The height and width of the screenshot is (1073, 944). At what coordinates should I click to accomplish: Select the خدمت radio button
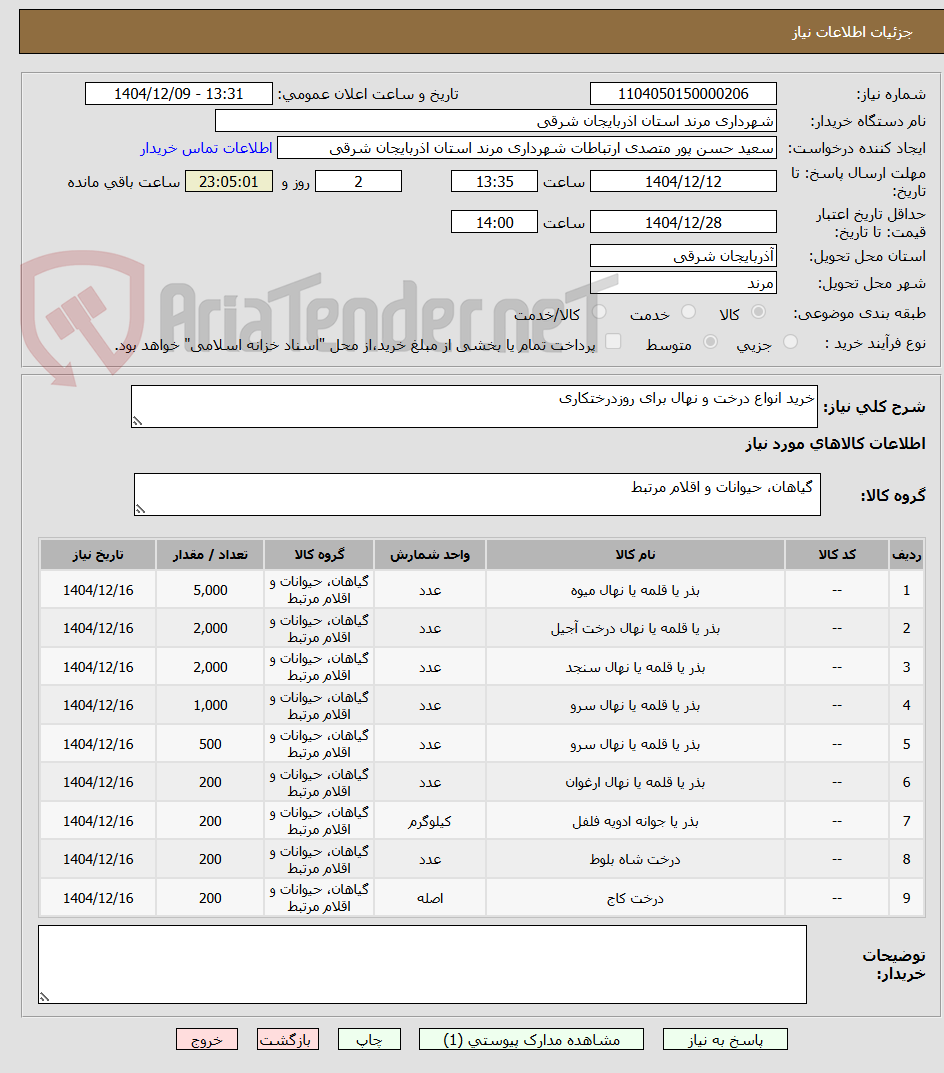click(x=689, y=312)
